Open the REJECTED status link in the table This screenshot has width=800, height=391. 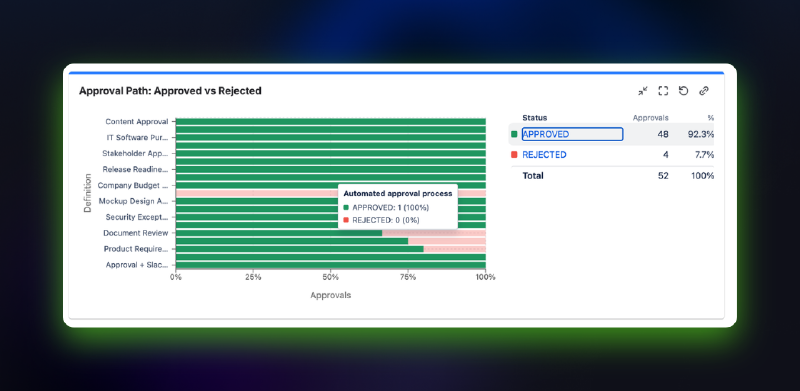tap(544, 155)
